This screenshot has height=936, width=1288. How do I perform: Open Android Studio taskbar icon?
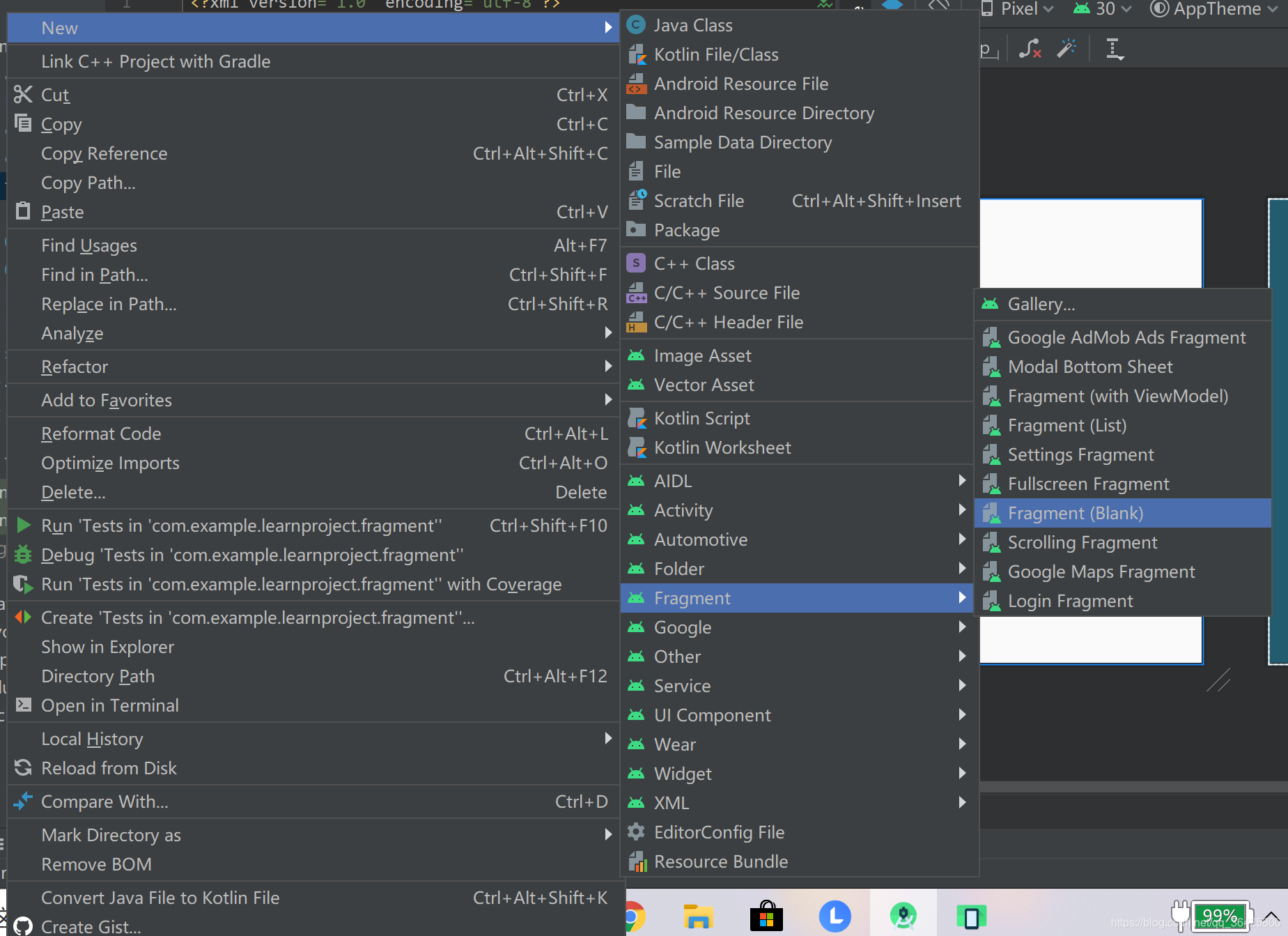(x=903, y=916)
